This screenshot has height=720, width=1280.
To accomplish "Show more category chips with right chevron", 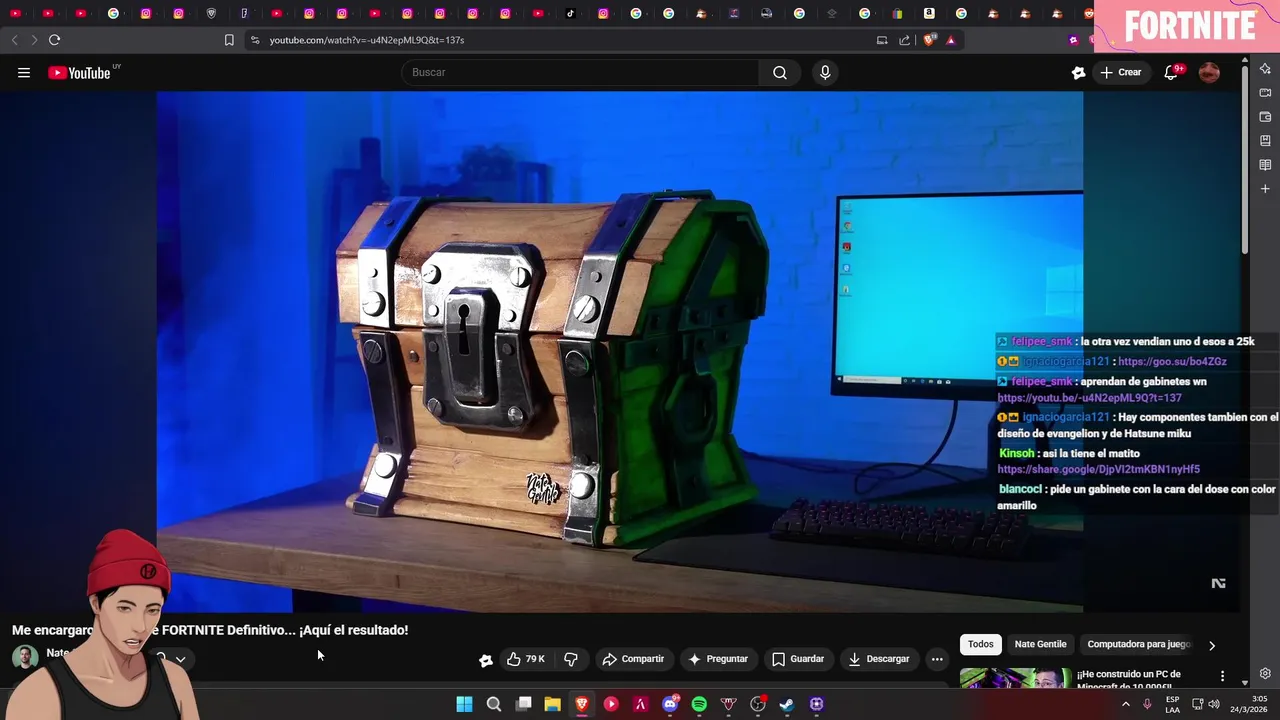I will (x=1212, y=645).
